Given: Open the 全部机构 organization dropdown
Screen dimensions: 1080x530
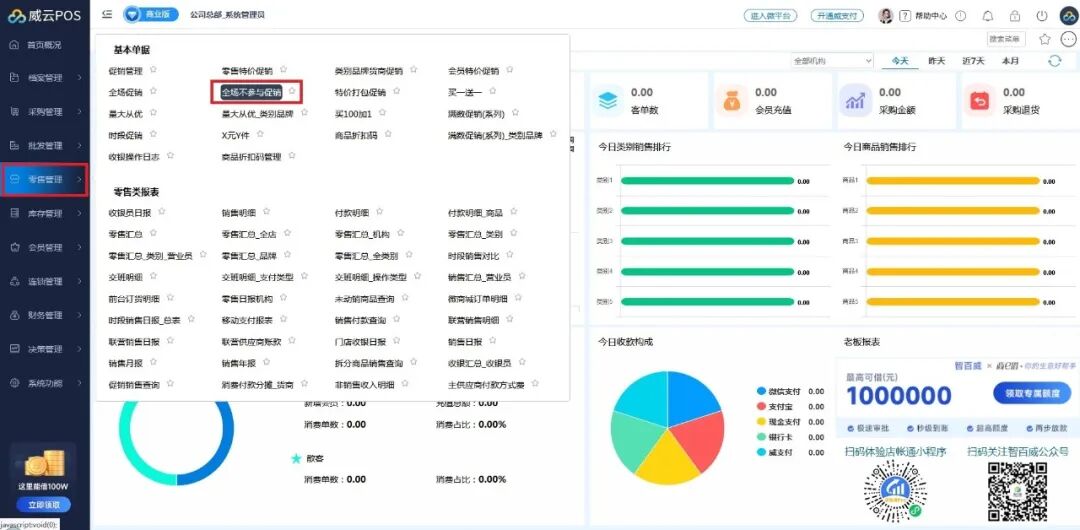Looking at the screenshot, I should 832,61.
